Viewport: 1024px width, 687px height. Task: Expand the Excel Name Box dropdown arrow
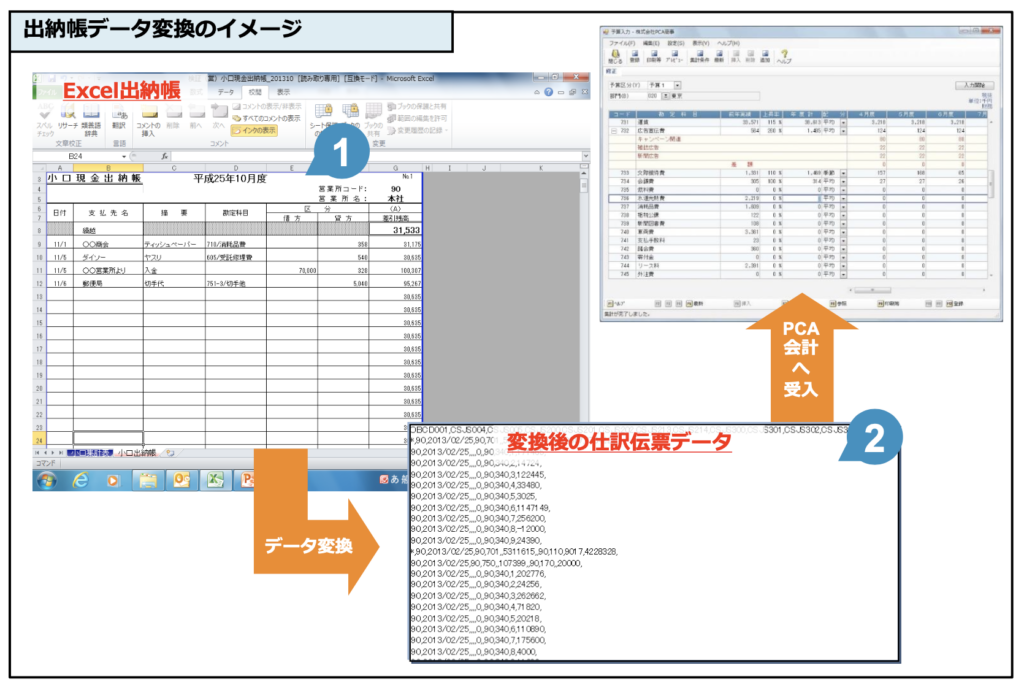pos(125,156)
